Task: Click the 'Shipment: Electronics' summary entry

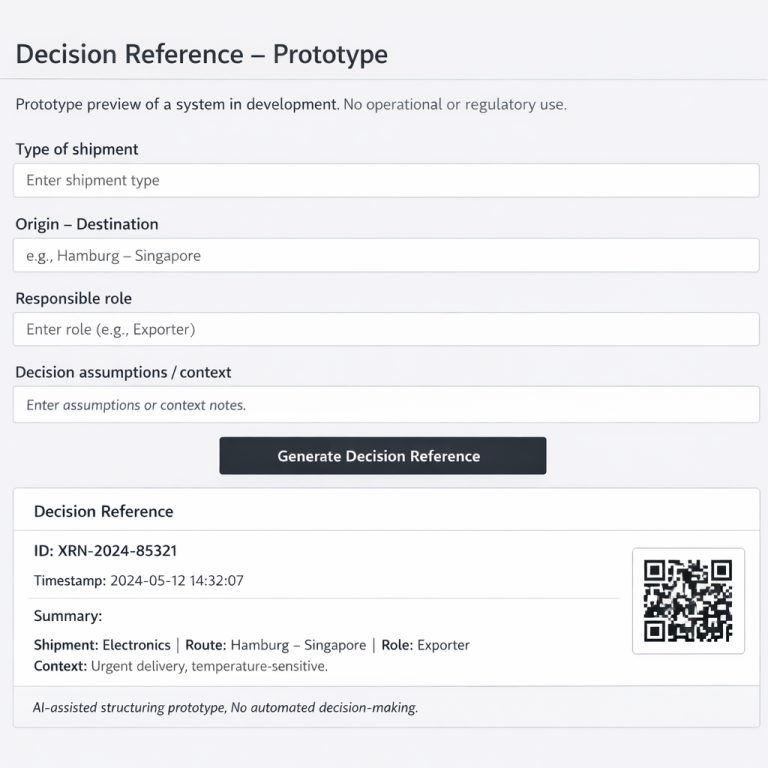Action: pyautogui.click(x=102, y=645)
